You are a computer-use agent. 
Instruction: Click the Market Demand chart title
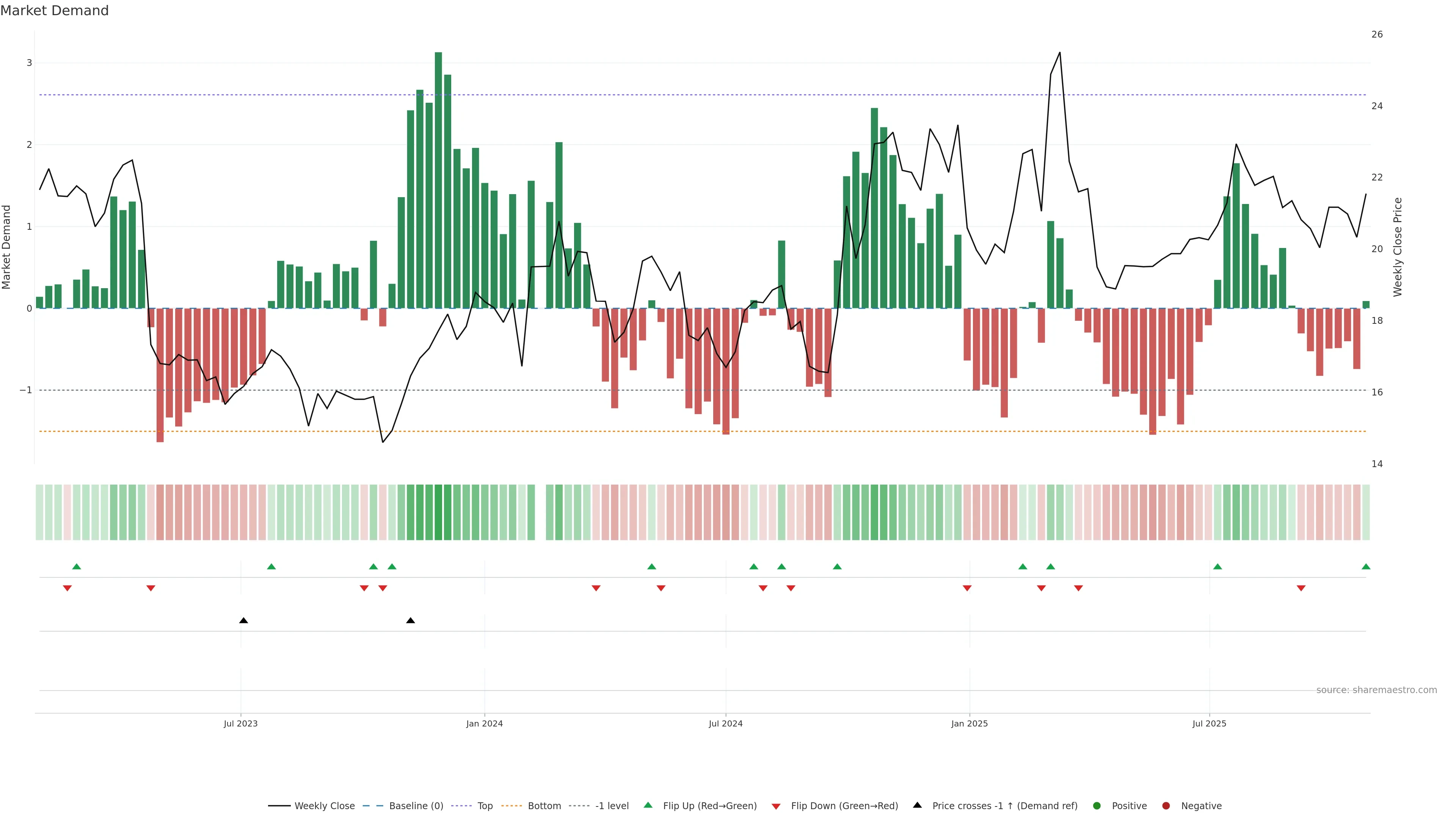(54, 11)
